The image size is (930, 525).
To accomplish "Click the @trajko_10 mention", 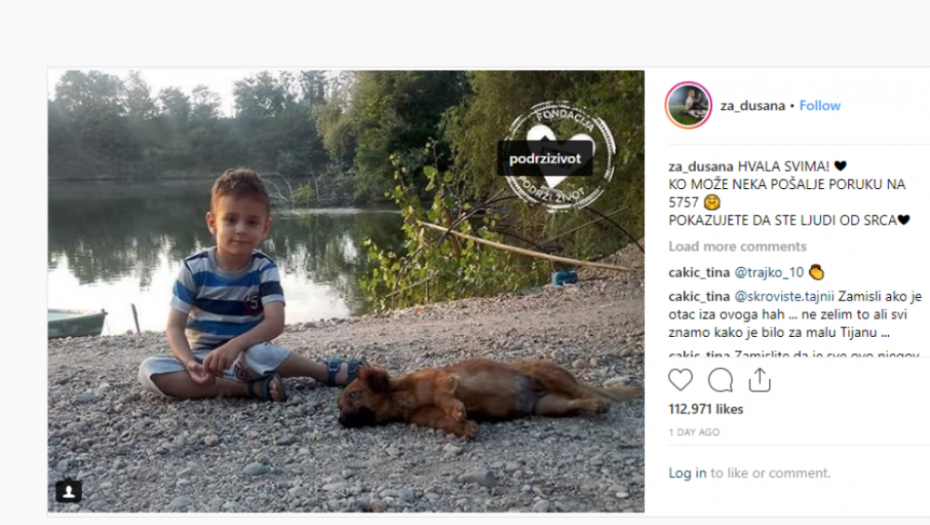I will point(769,272).
